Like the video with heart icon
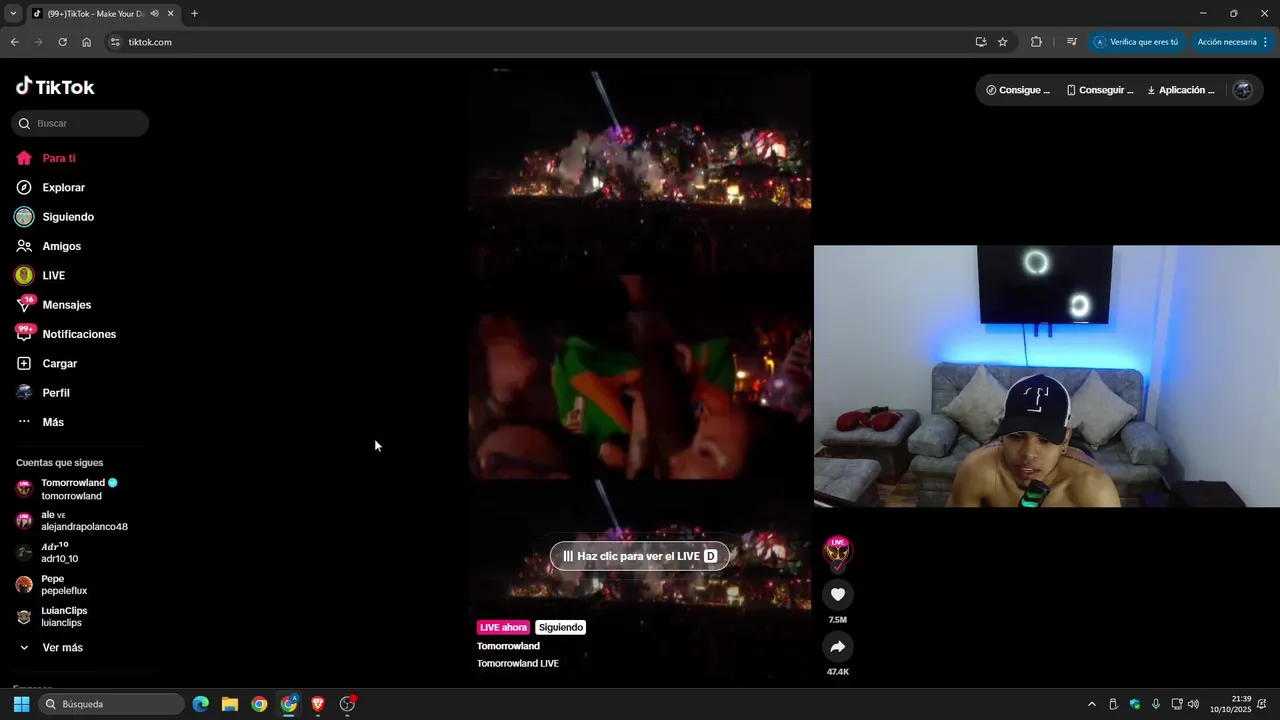Image resolution: width=1280 pixels, height=720 pixels. tap(838, 594)
